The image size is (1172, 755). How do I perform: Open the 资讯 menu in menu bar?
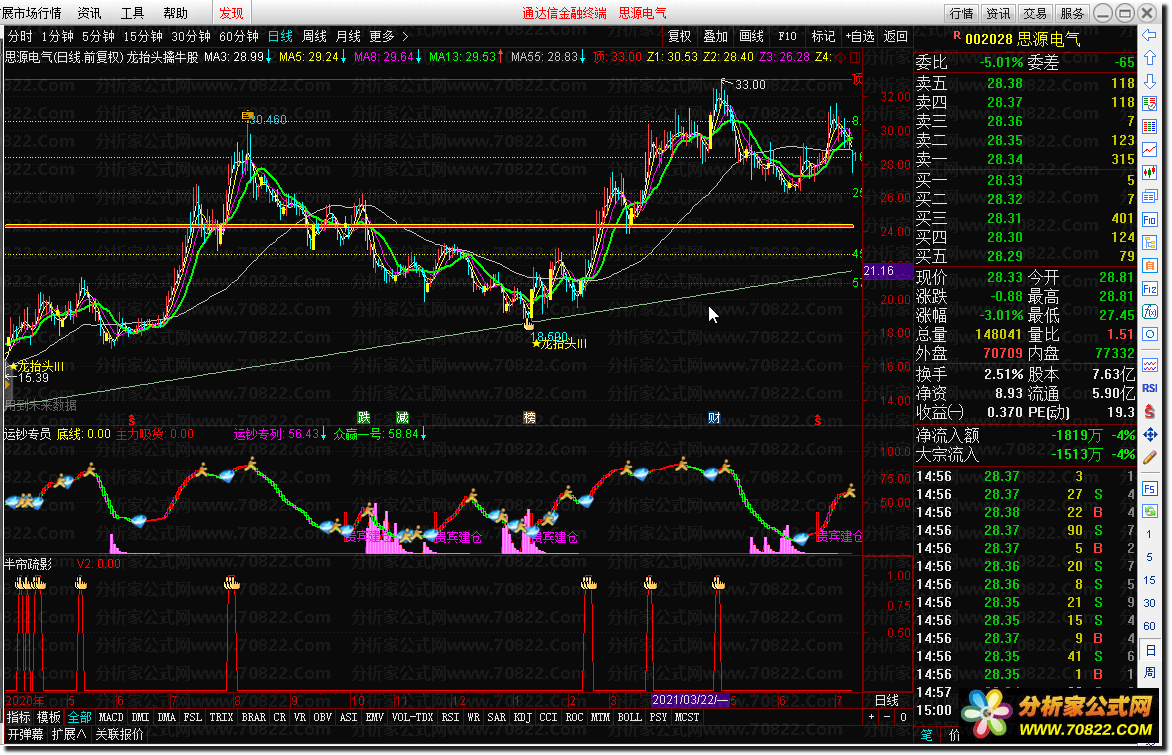pos(89,13)
